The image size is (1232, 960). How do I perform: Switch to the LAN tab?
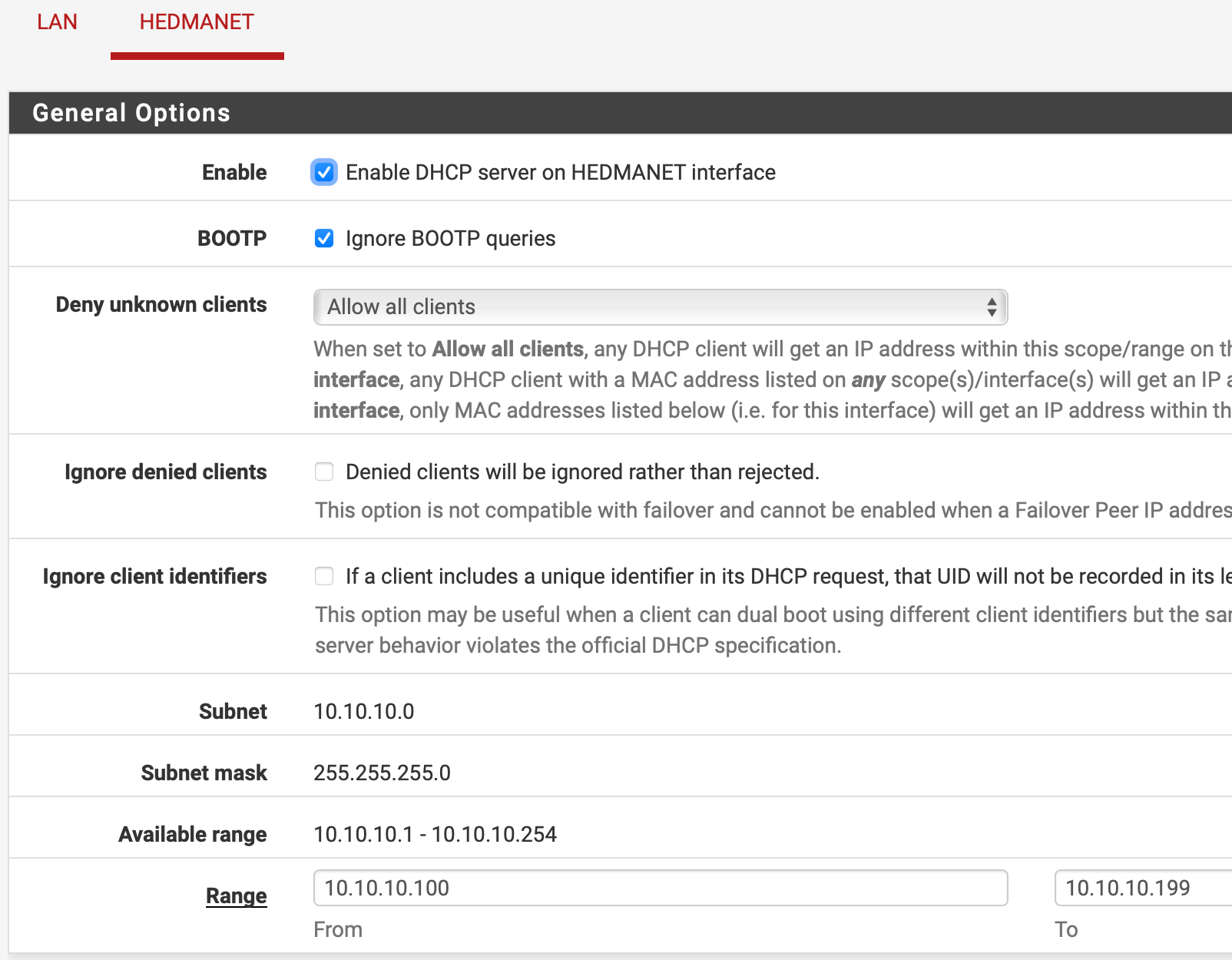(57, 22)
